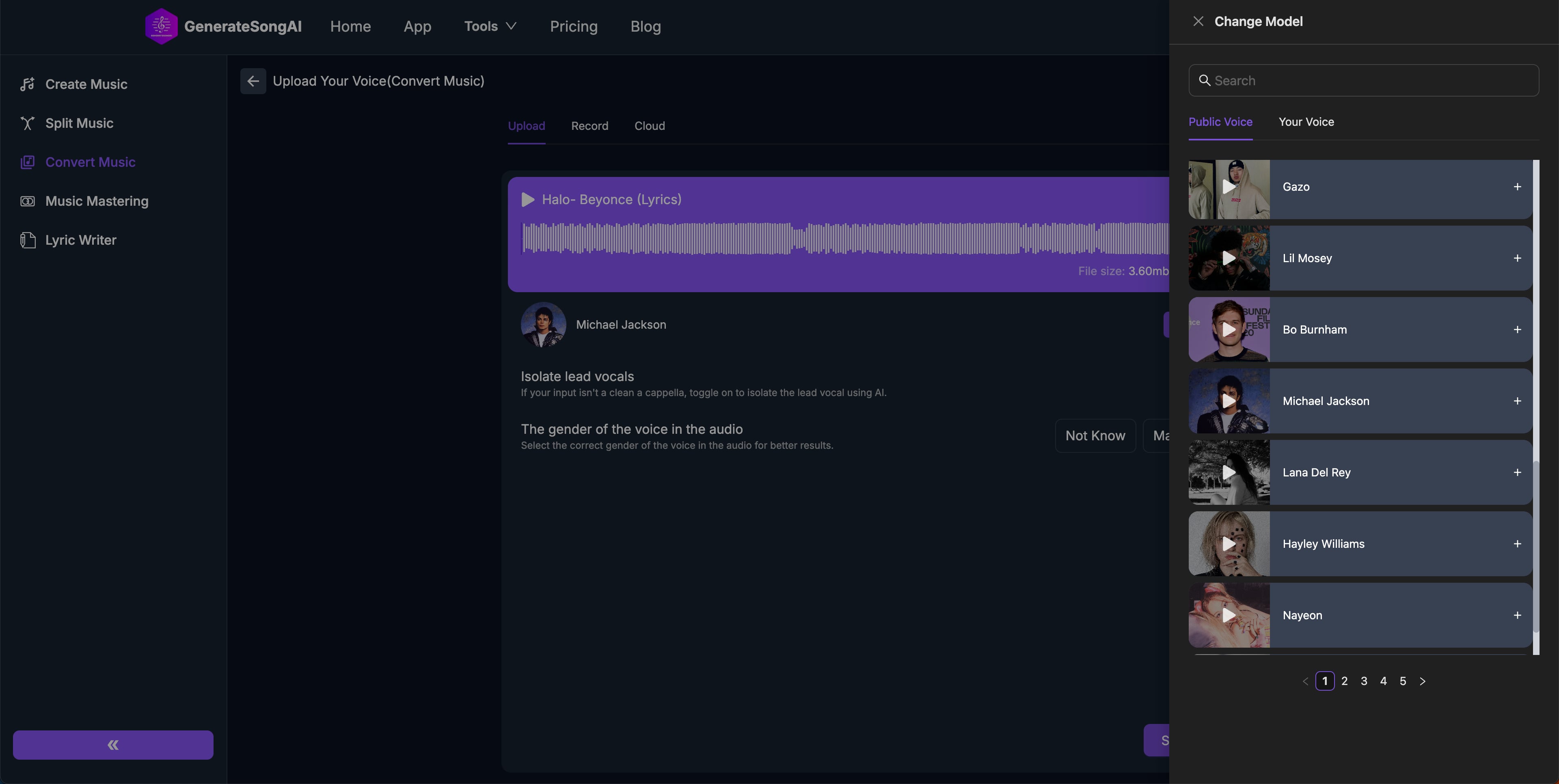Select the Cloud tab
1559x784 pixels.
(x=650, y=126)
